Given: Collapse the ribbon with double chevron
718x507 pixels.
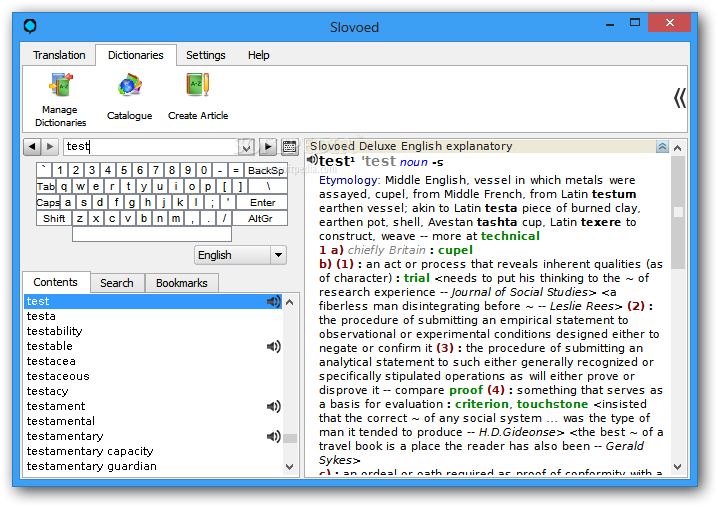Looking at the screenshot, I should [x=680, y=98].
